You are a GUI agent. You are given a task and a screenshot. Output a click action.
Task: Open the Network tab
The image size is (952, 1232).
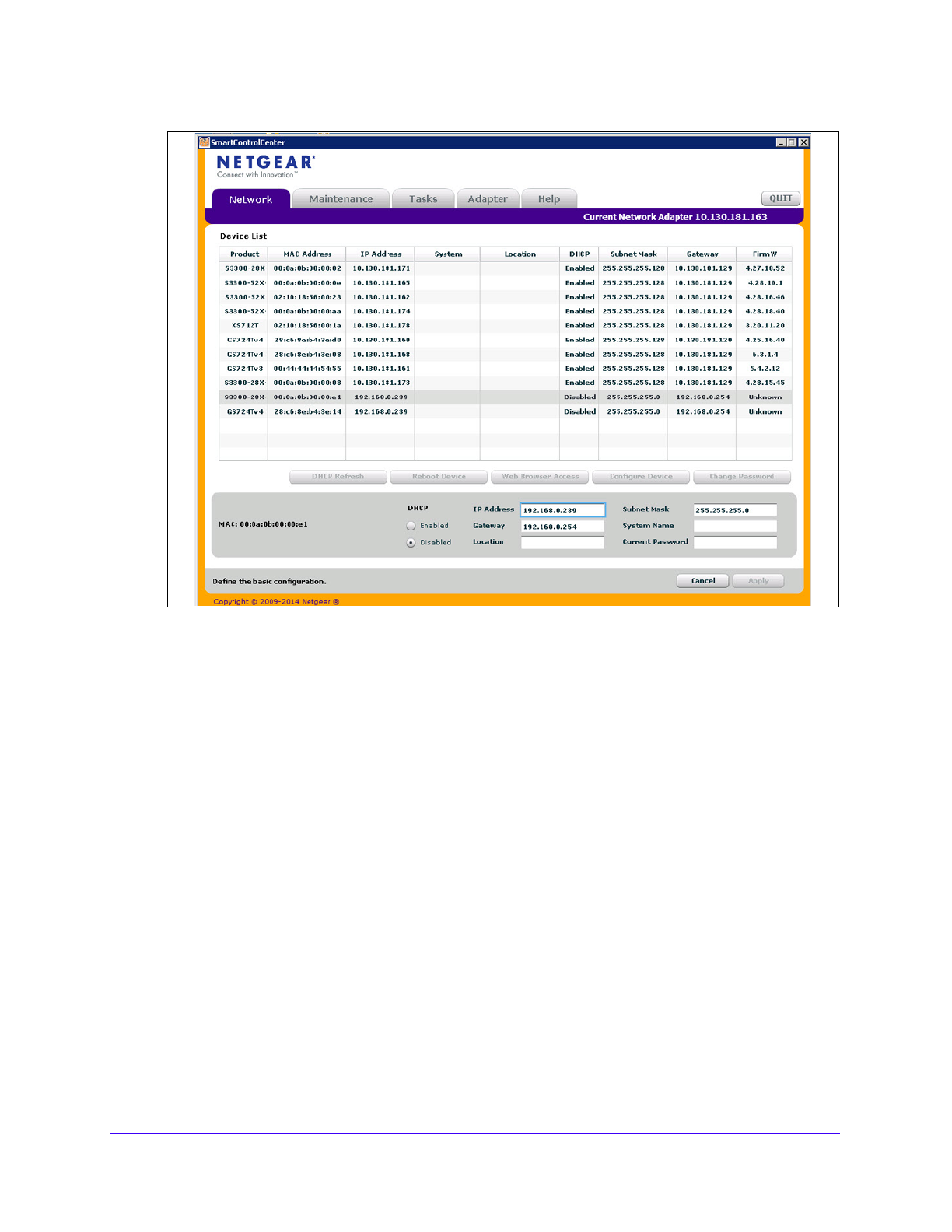tap(250, 199)
